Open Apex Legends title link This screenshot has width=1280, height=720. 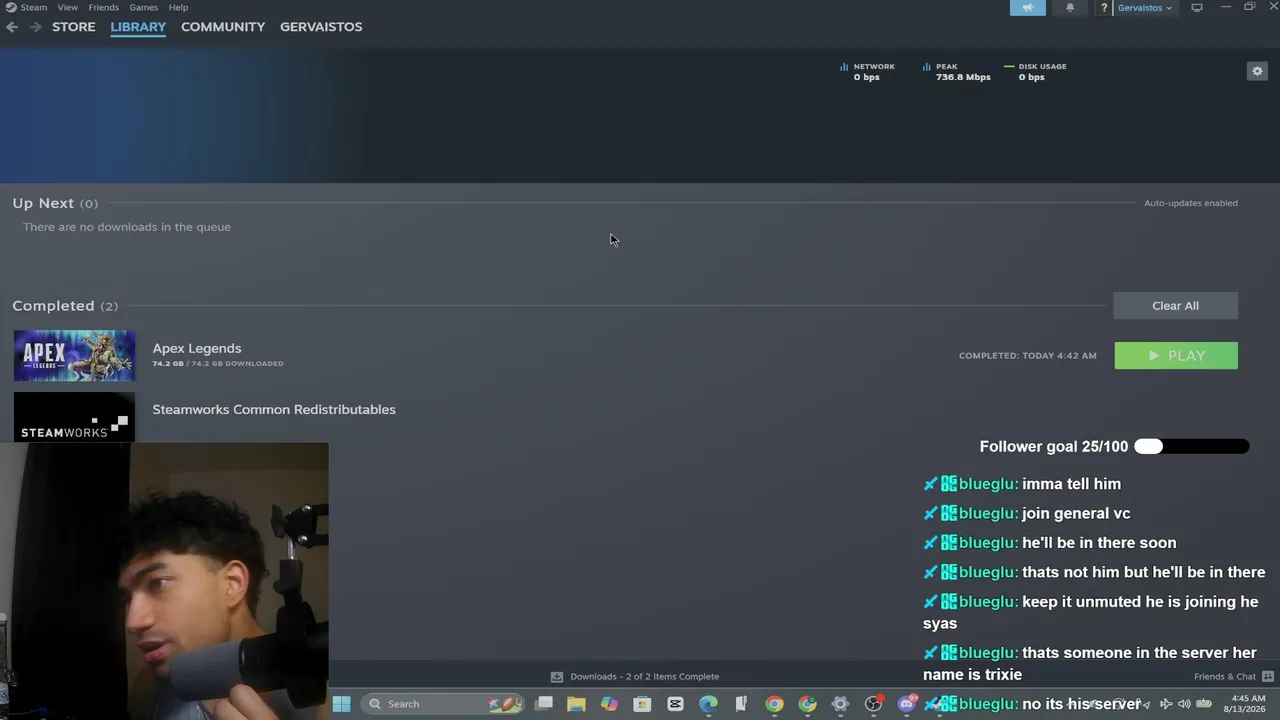tap(197, 348)
